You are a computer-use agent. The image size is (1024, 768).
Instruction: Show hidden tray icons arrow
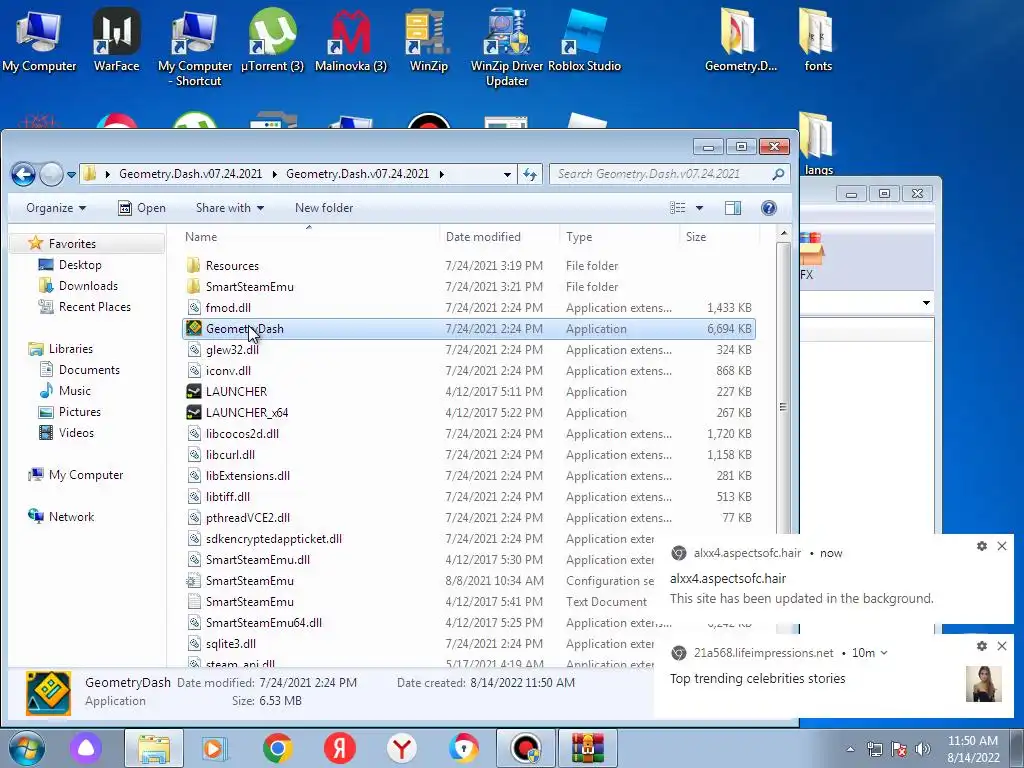tap(850, 749)
